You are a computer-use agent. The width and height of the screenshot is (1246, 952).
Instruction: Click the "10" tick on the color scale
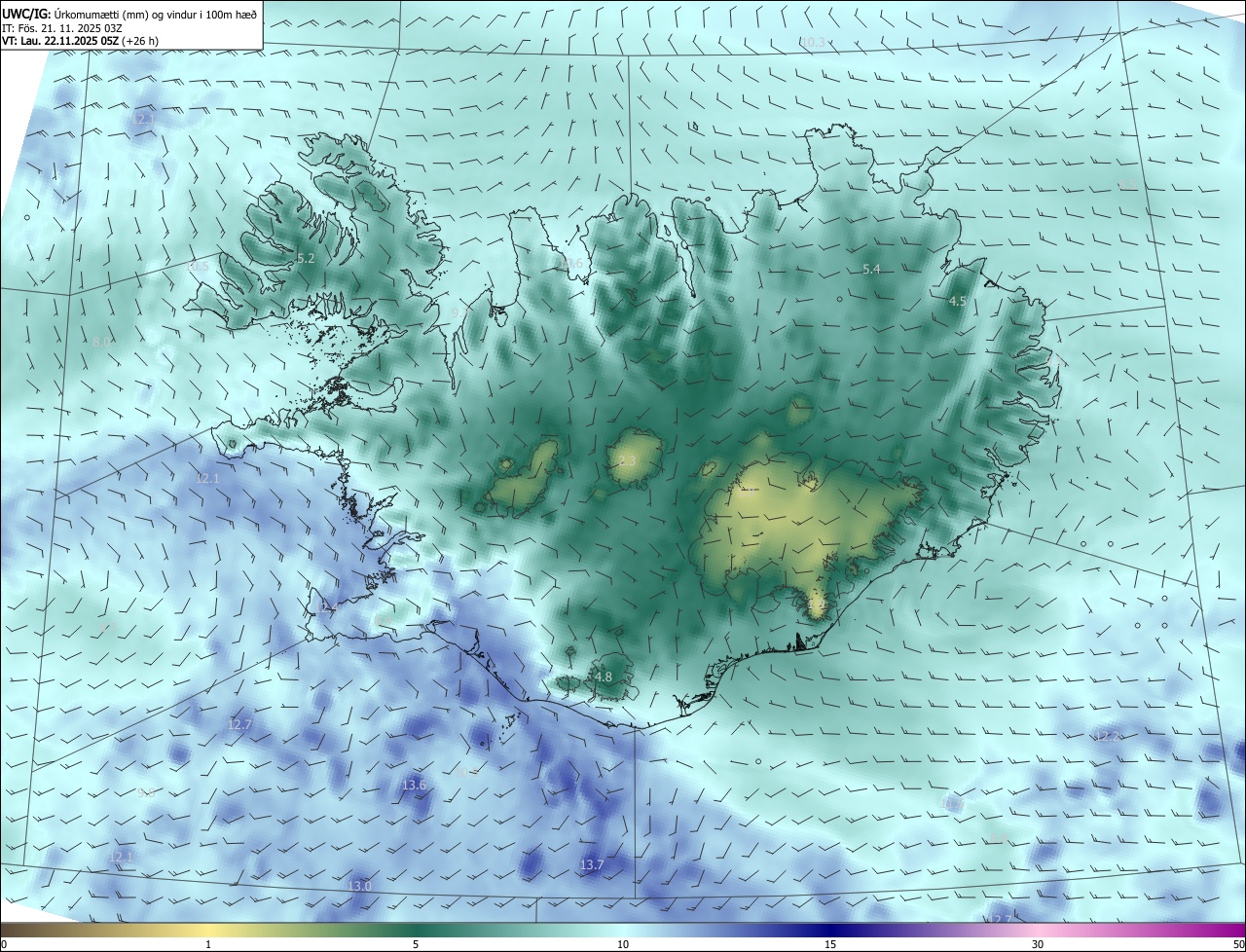[x=623, y=944]
